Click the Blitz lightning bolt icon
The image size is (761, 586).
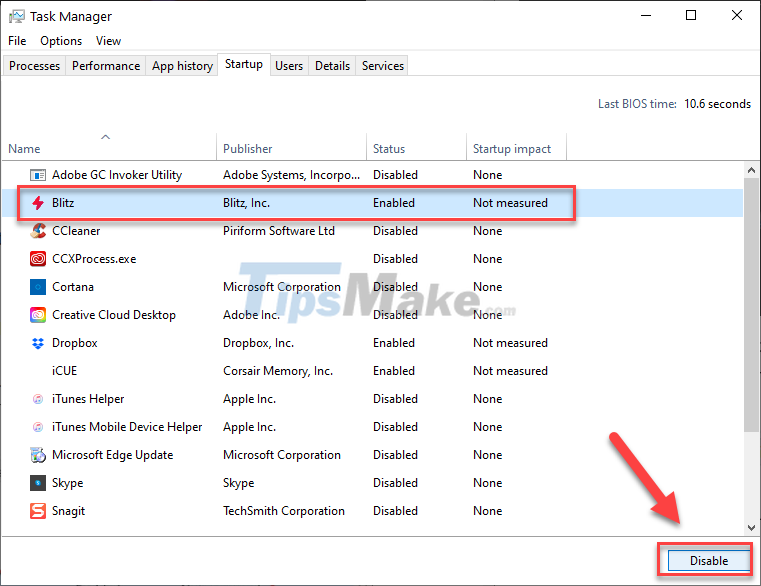38,203
